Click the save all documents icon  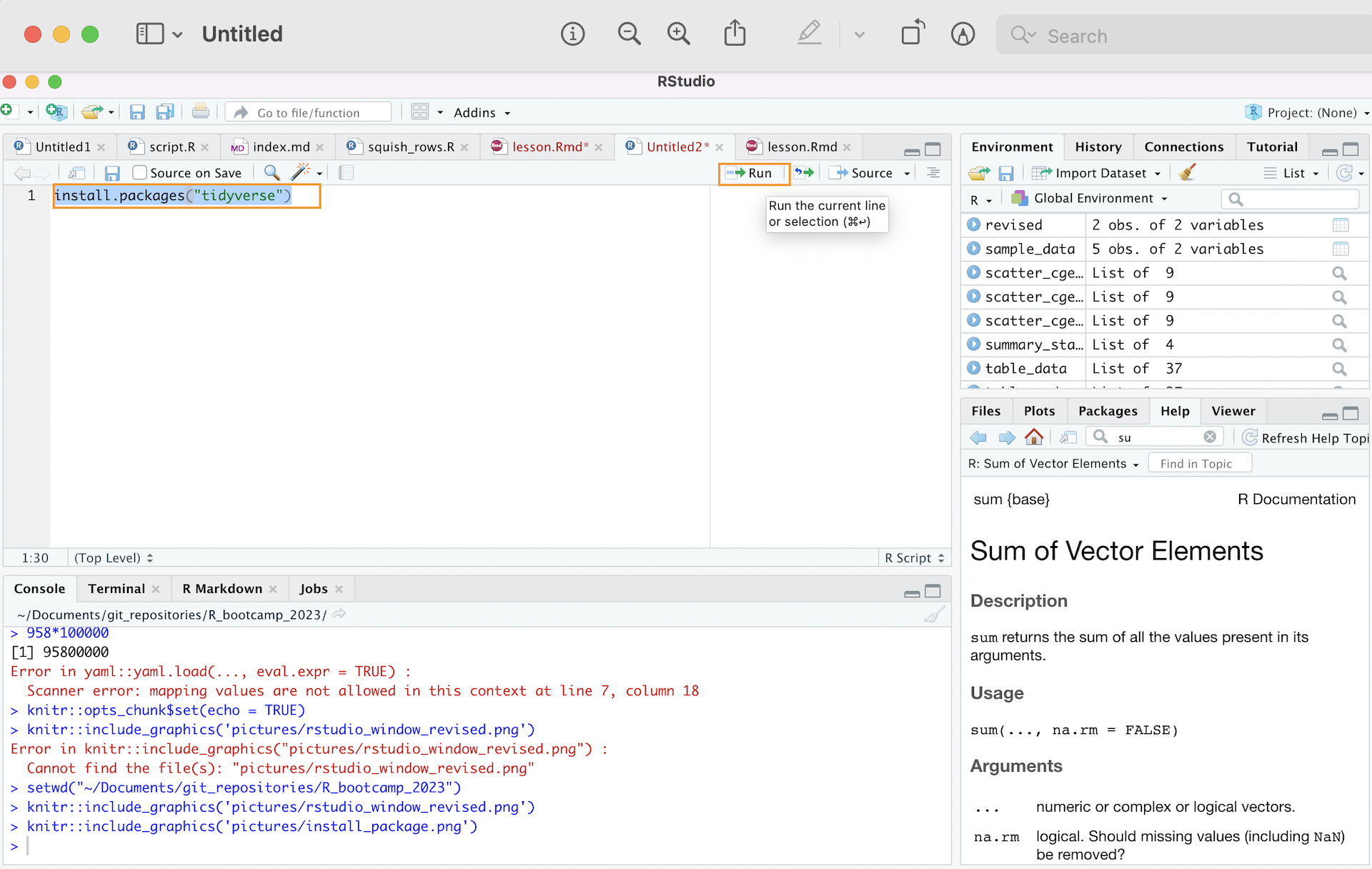165,111
